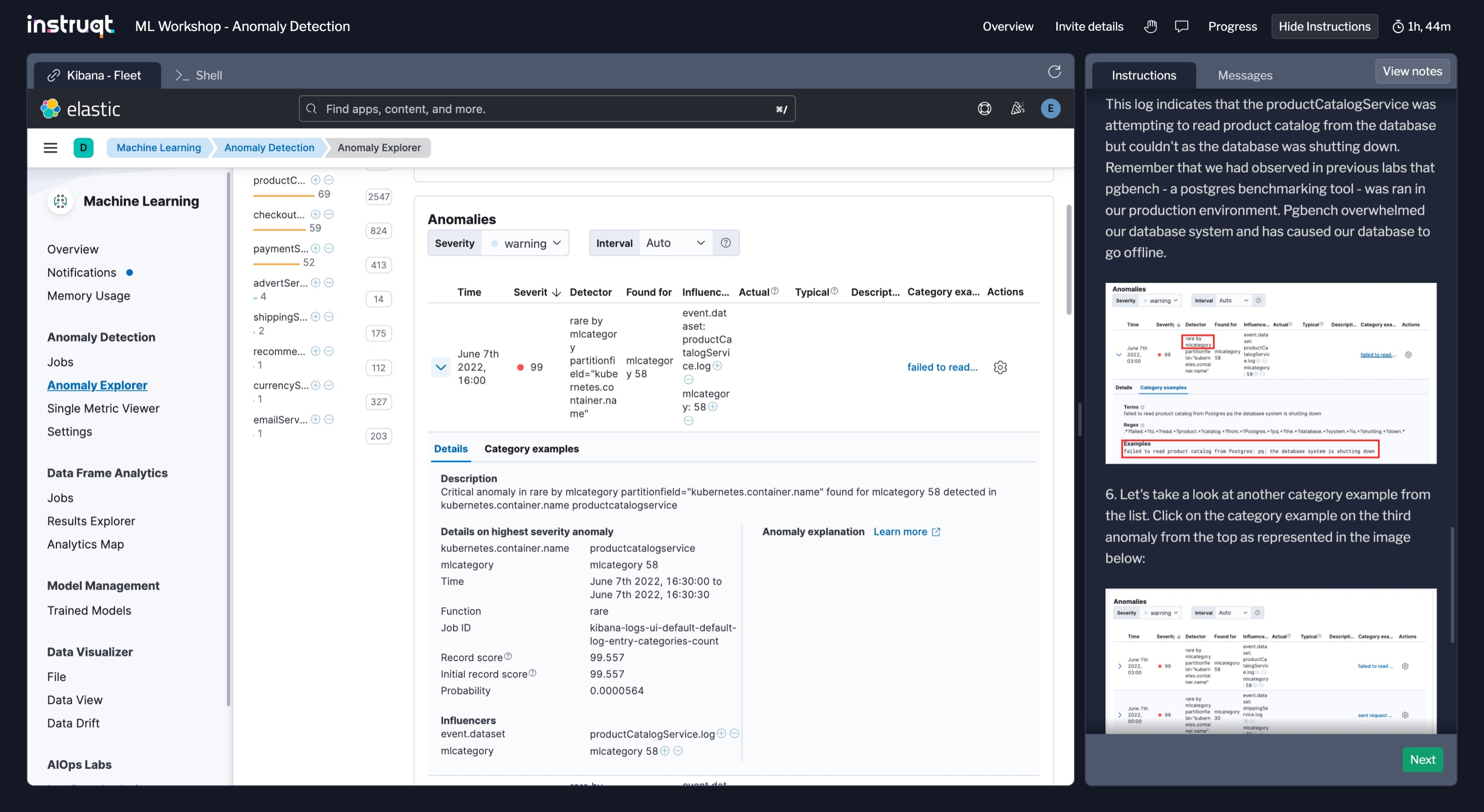1484x812 pixels.
Task: Add filter plus icon next to currencyS... influencer
Action: click(316, 385)
